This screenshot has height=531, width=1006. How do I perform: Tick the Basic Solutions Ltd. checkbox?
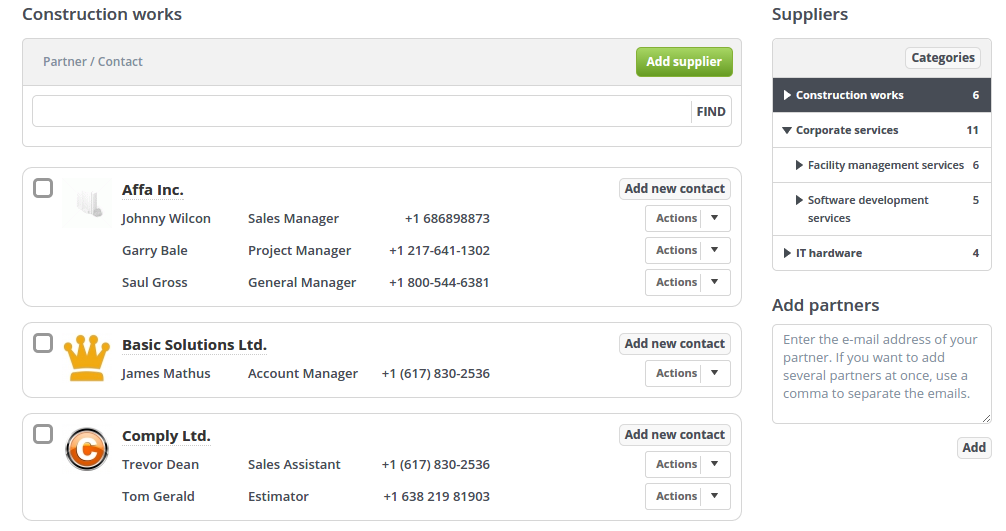click(x=43, y=343)
